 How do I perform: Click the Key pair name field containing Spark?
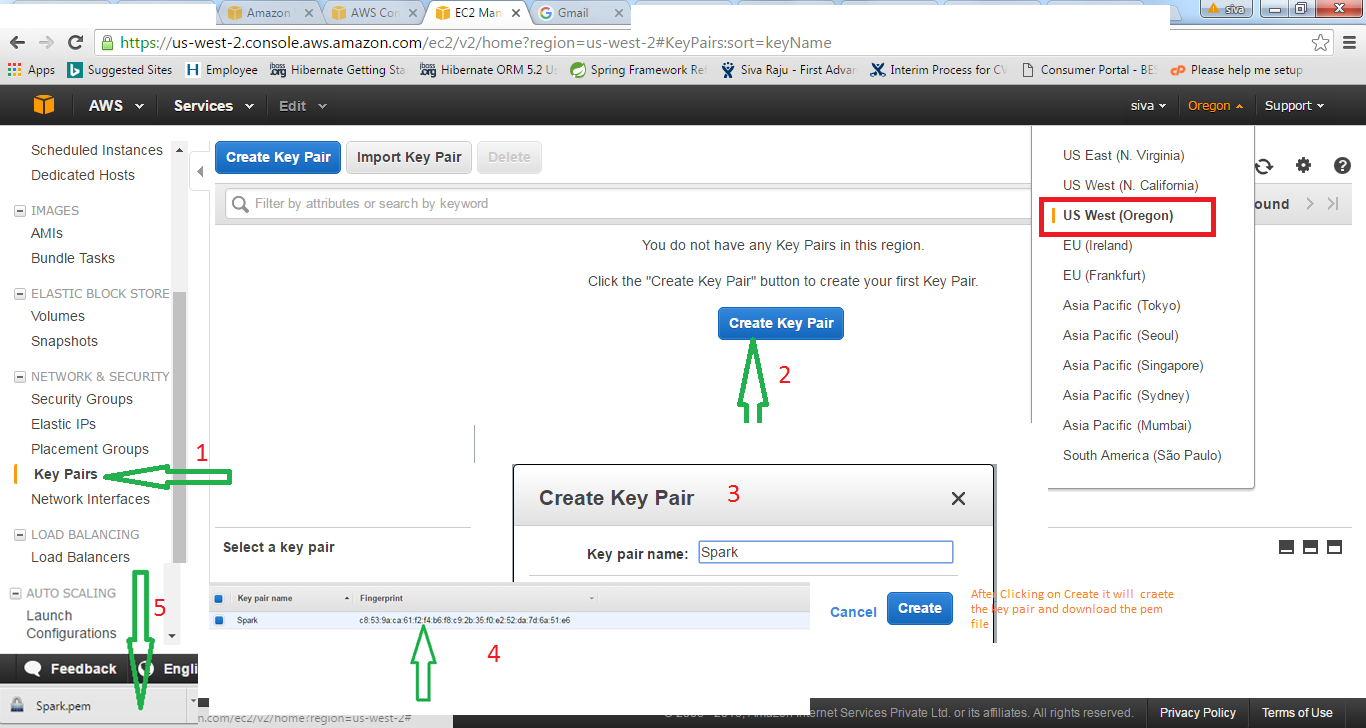click(825, 551)
